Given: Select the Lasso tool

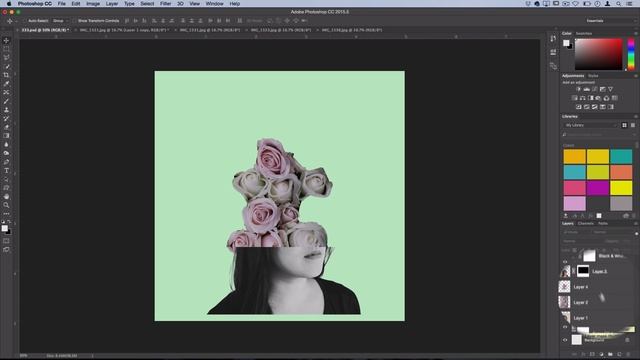Looking at the screenshot, I should (x=6, y=58).
